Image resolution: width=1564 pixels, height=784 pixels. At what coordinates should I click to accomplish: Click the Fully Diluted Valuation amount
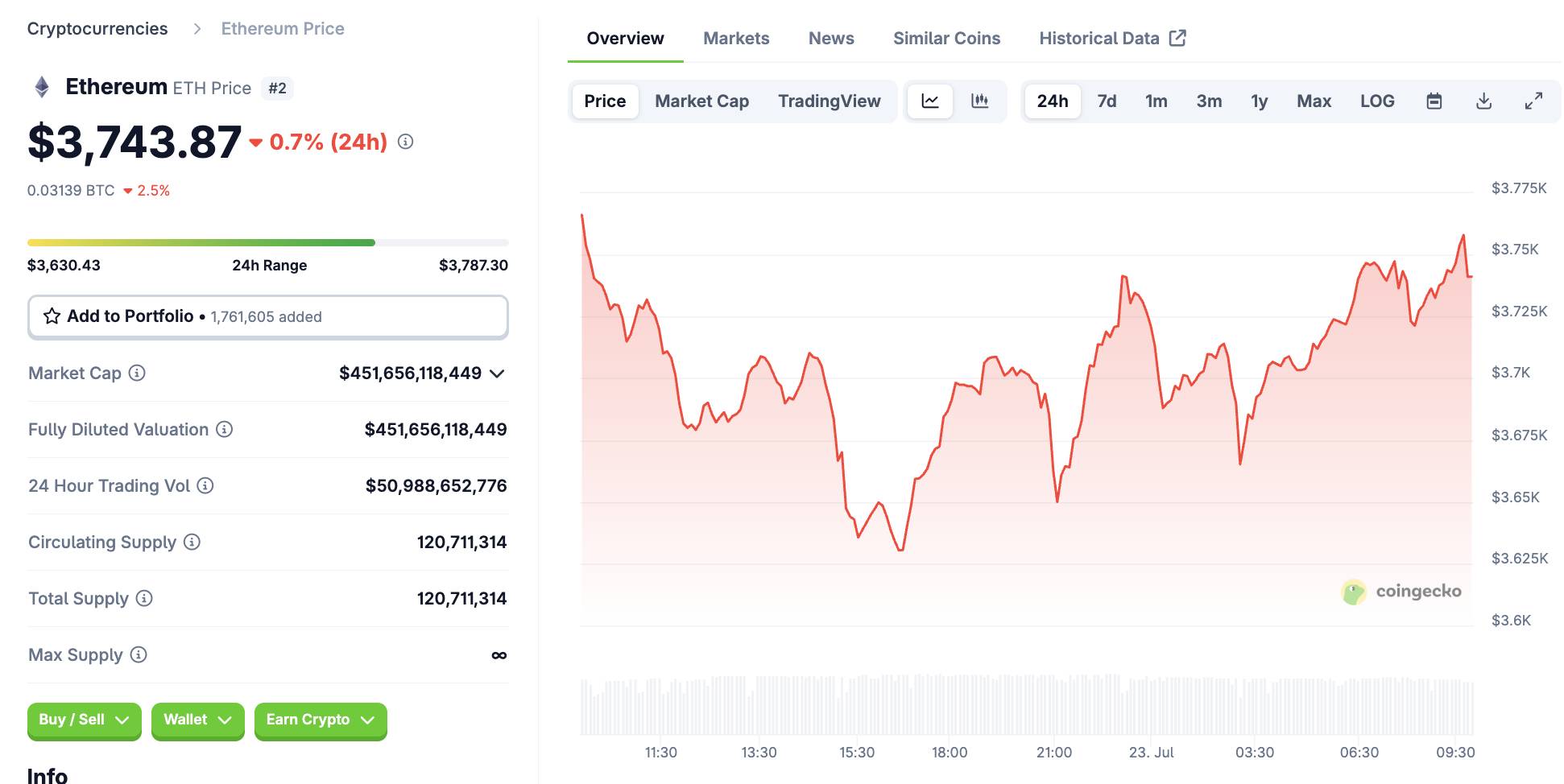click(436, 429)
